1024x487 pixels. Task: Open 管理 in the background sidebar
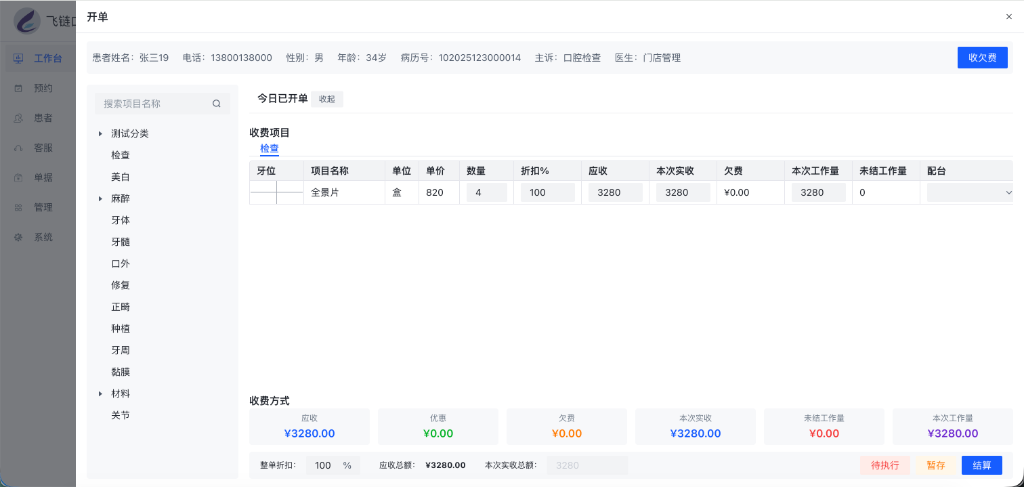tap(43, 208)
